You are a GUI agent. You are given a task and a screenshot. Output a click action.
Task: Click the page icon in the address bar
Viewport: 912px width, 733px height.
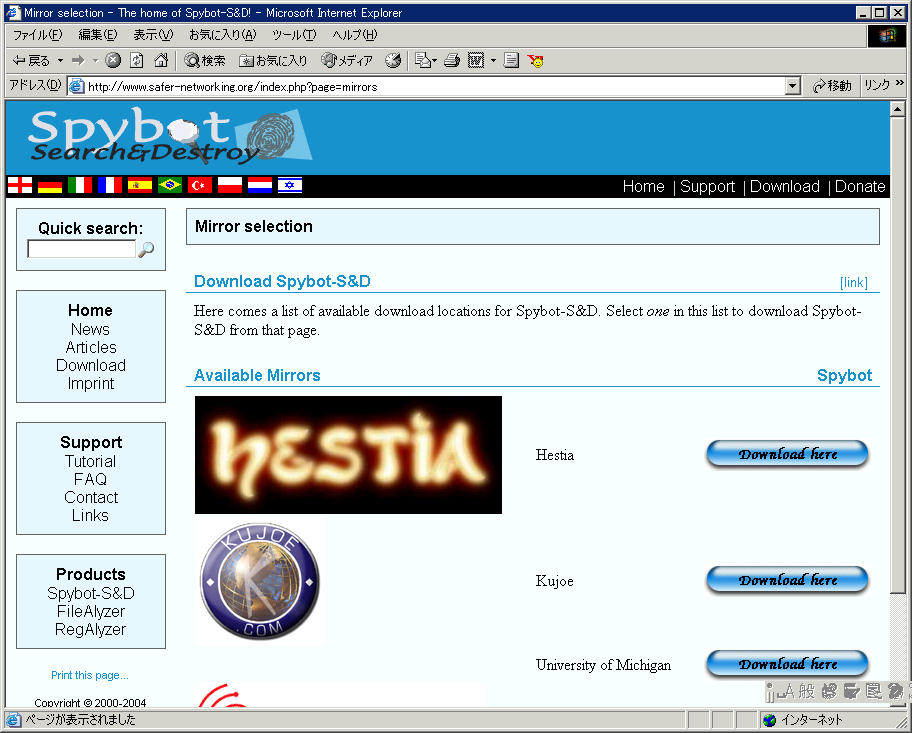pyautogui.click(x=76, y=87)
